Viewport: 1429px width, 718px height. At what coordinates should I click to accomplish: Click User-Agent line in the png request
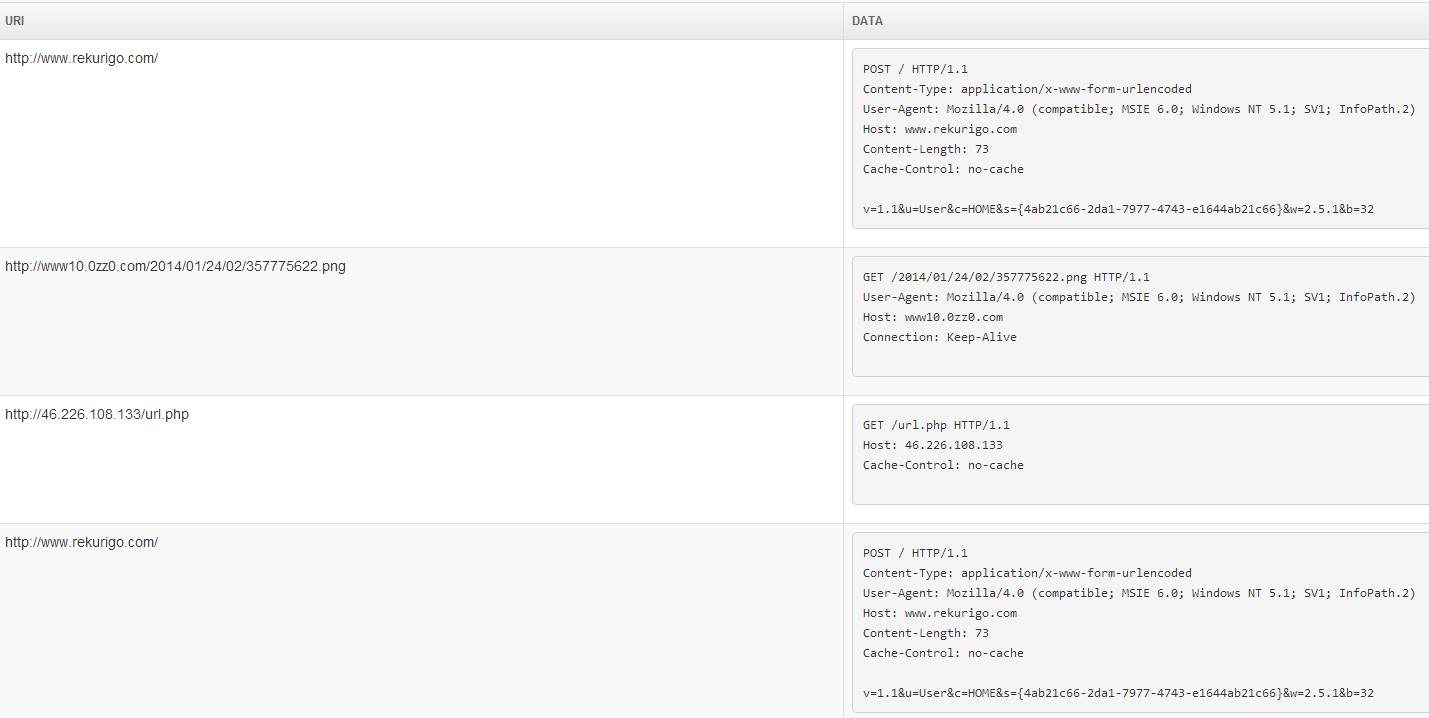point(1139,297)
